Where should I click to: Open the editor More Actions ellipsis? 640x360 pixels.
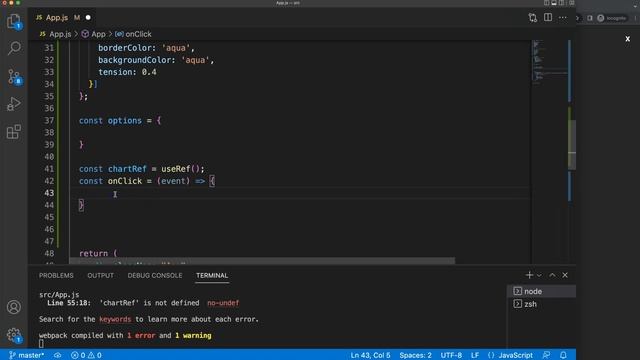click(562, 18)
